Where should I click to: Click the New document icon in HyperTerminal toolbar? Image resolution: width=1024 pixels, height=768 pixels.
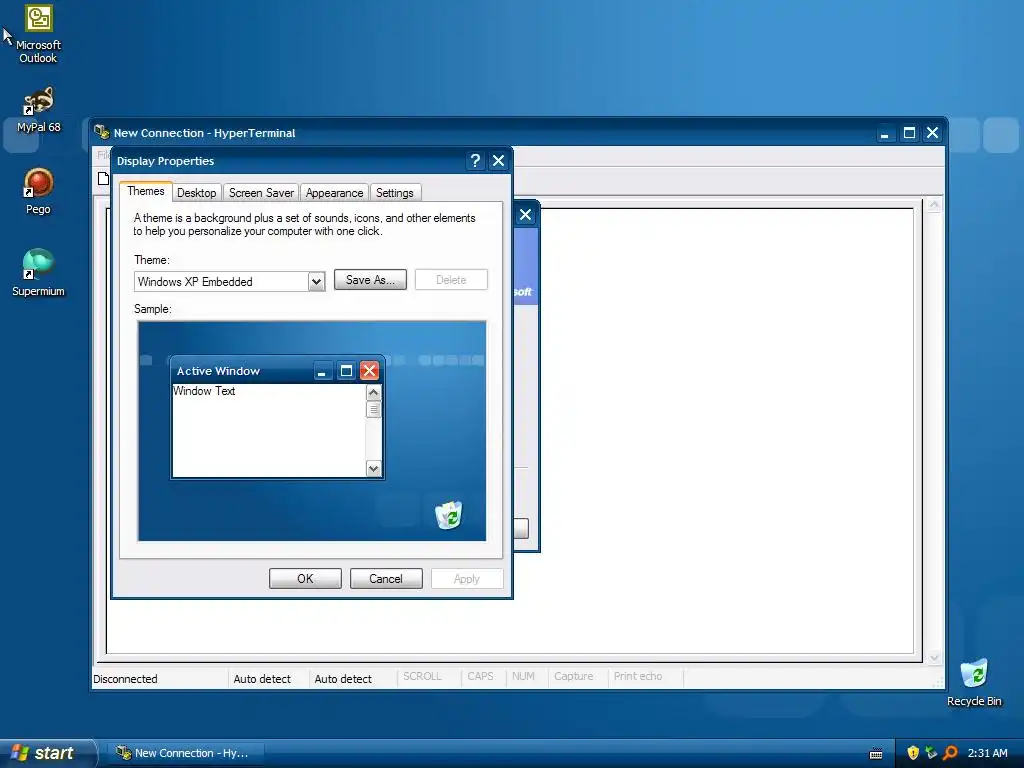[103, 178]
